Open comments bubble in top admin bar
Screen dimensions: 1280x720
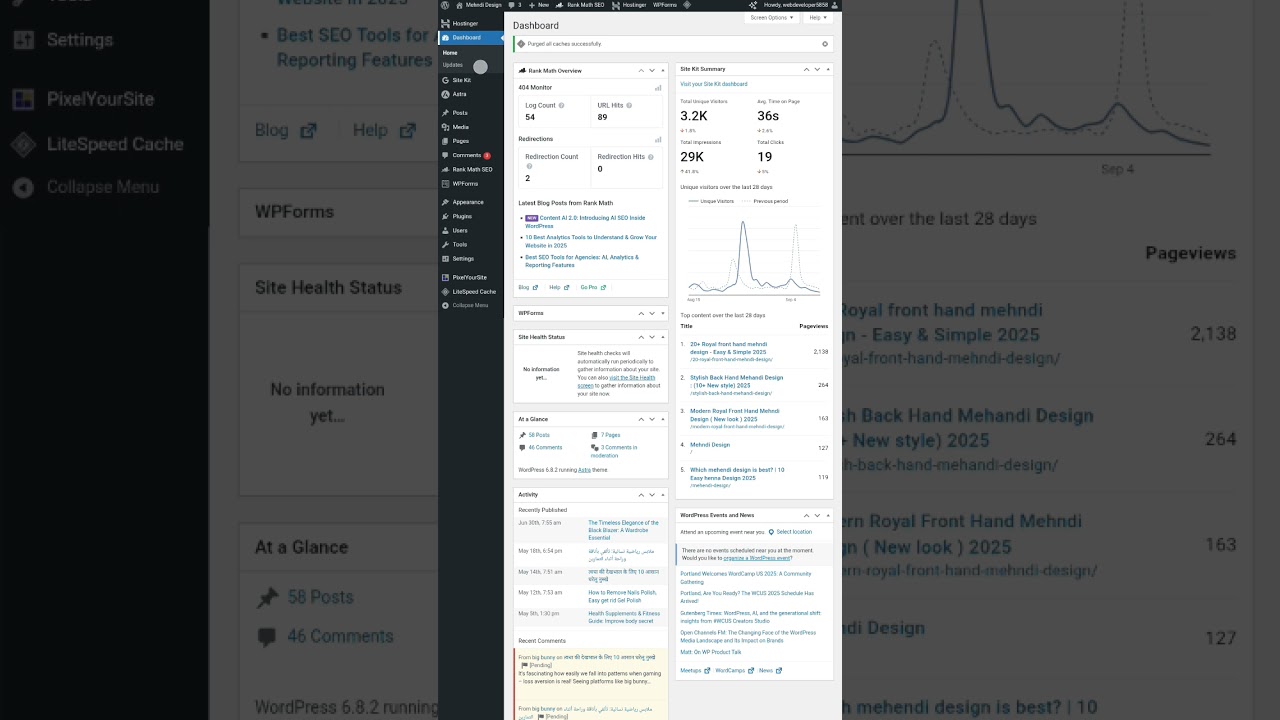click(x=515, y=5)
